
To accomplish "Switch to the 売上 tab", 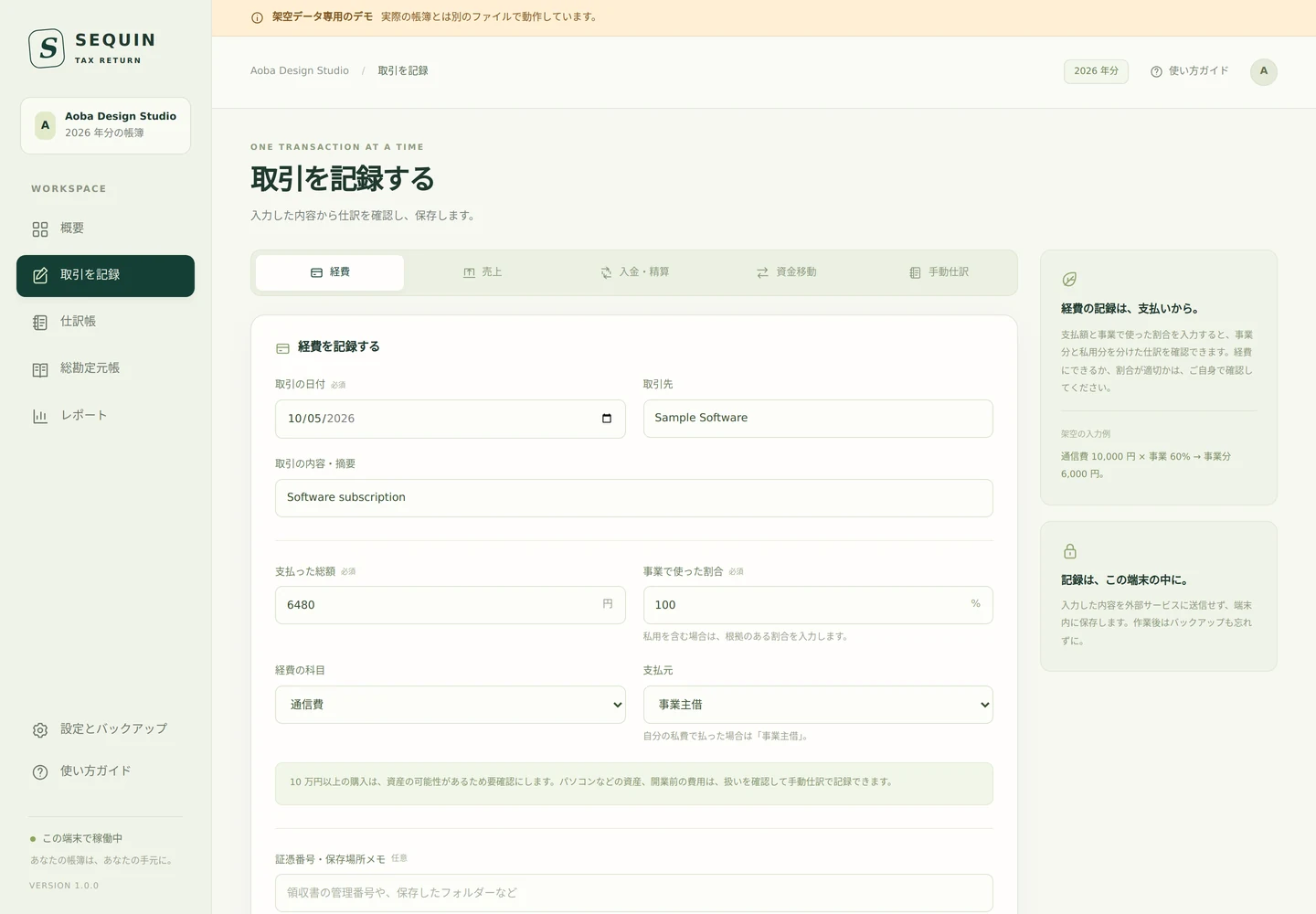I will coord(483,272).
